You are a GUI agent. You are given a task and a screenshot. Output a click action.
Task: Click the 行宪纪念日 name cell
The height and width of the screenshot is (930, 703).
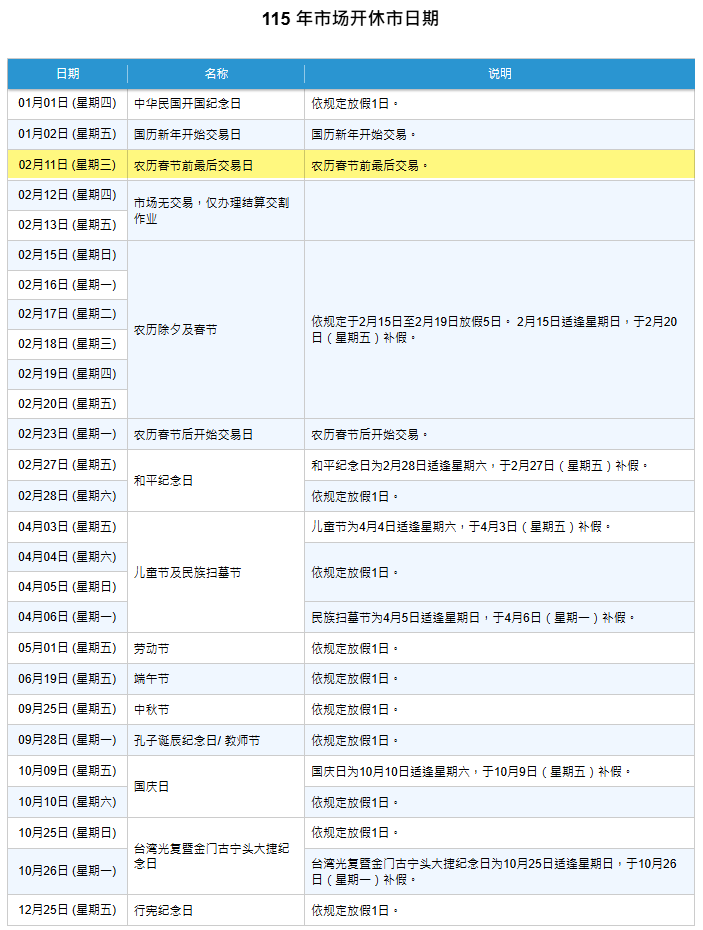click(x=164, y=910)
